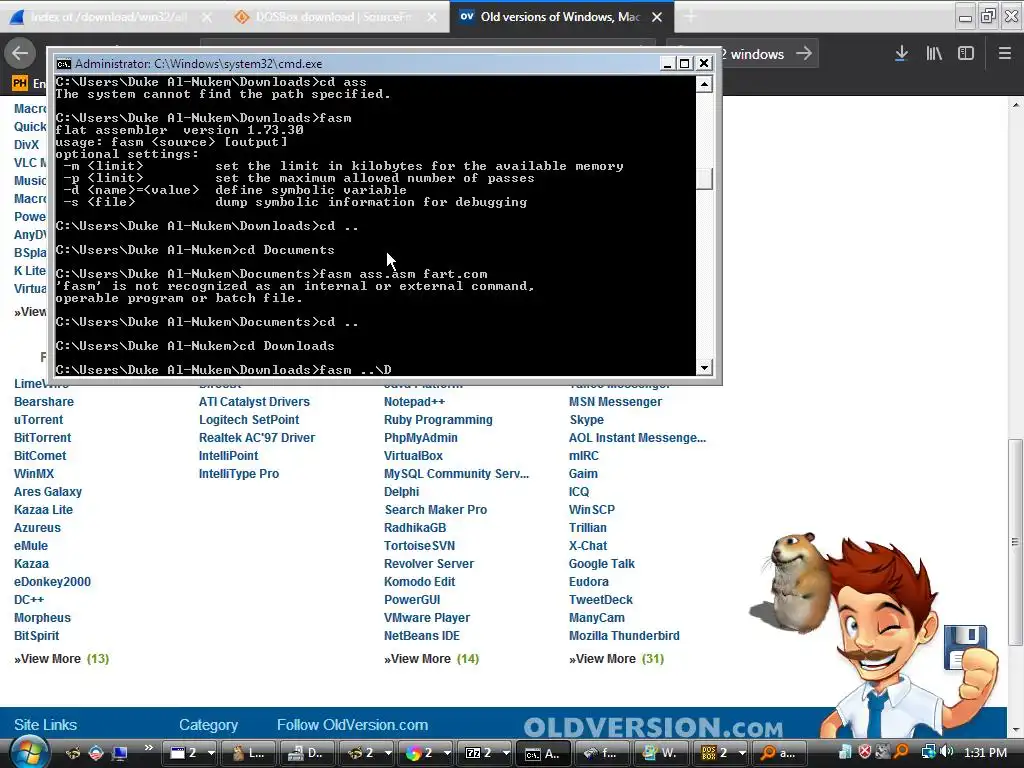Click cmd scrollbar down arrow
The image size is (1024, 768).
[704, 368]
